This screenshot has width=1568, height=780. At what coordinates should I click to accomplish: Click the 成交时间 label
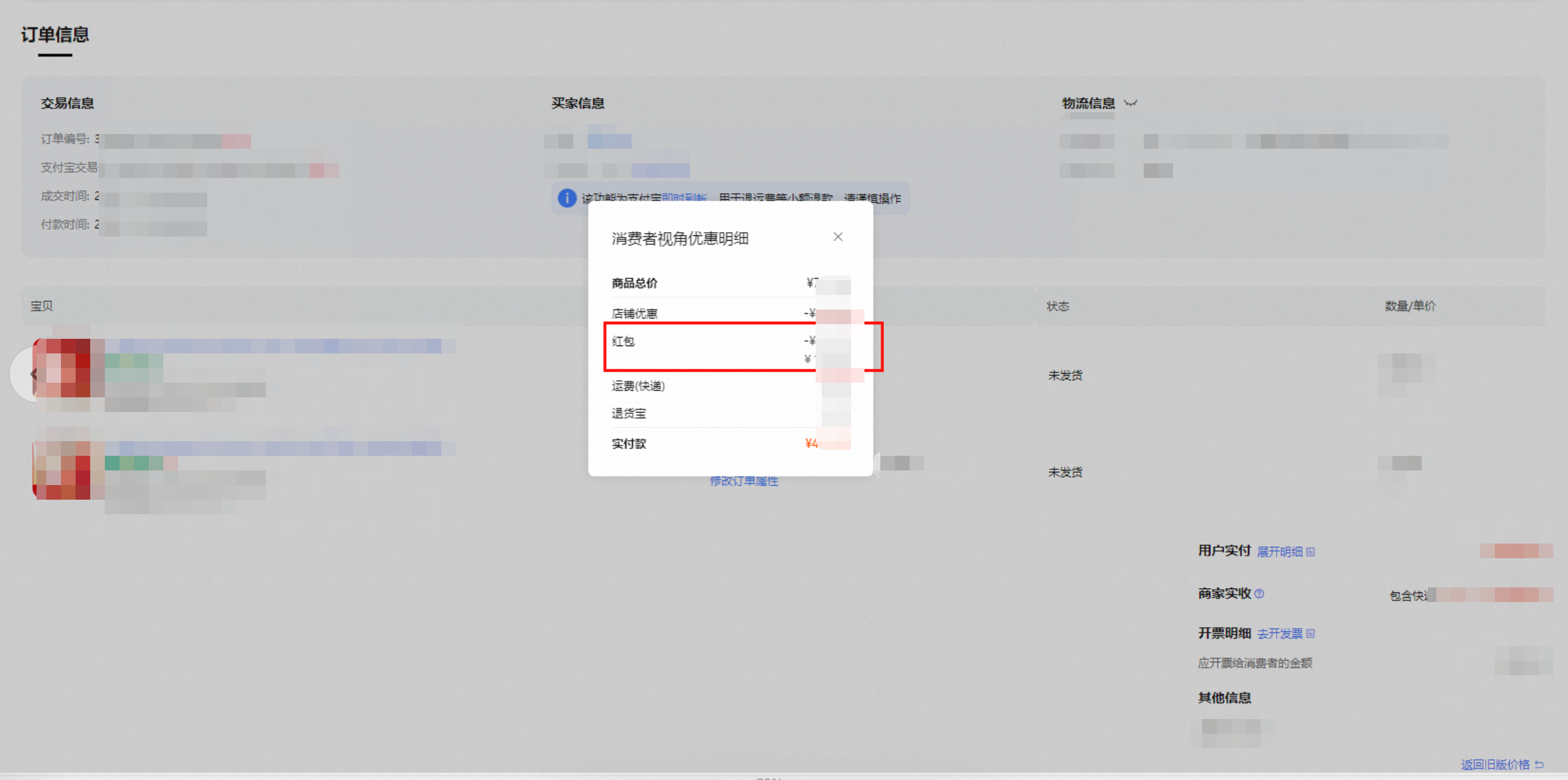tap(65, 196)
